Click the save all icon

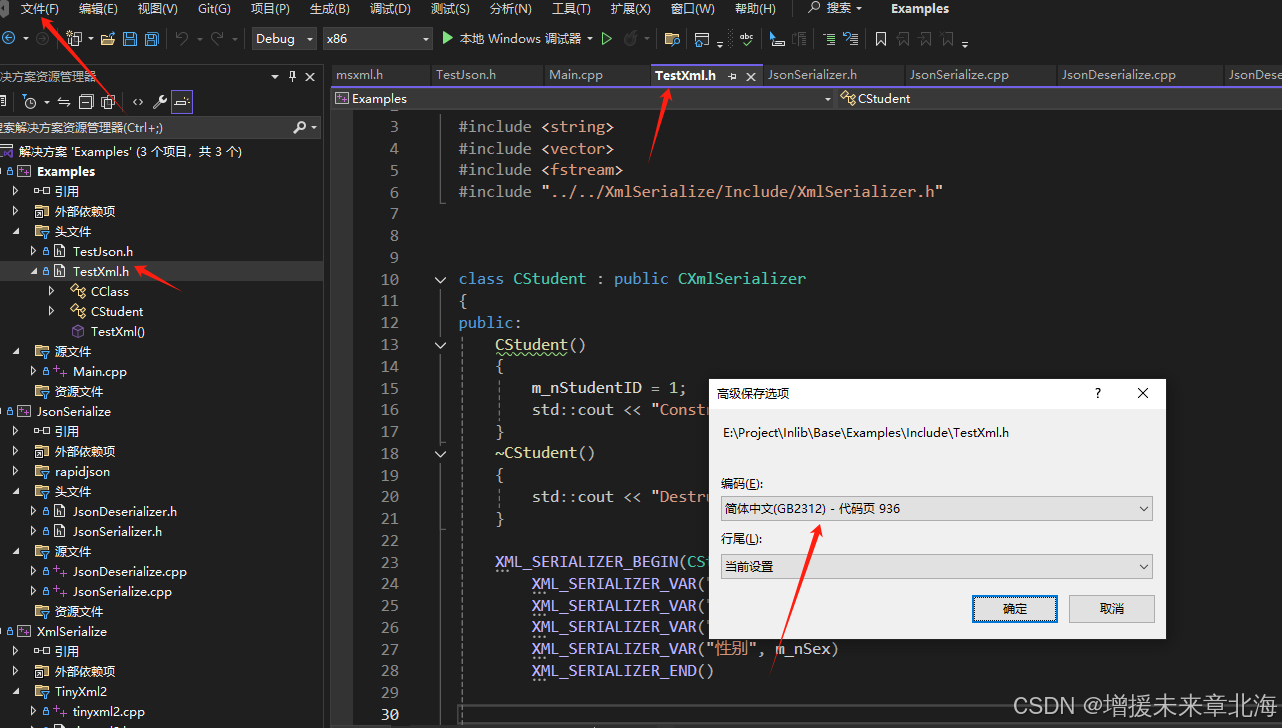coord(152,38)
